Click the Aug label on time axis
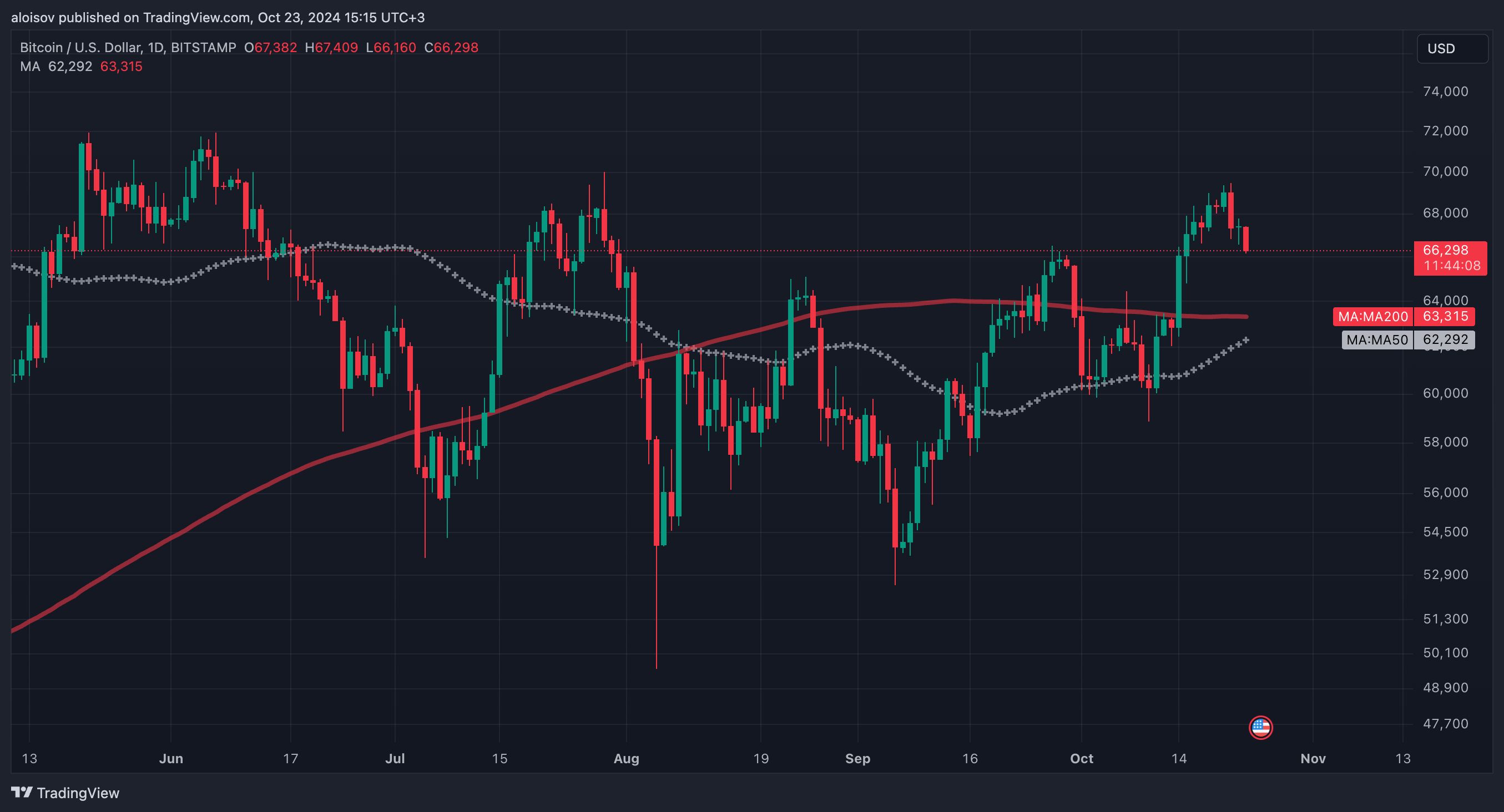Viewport: 1504px width, 812px height. click(x=627, y=758)
